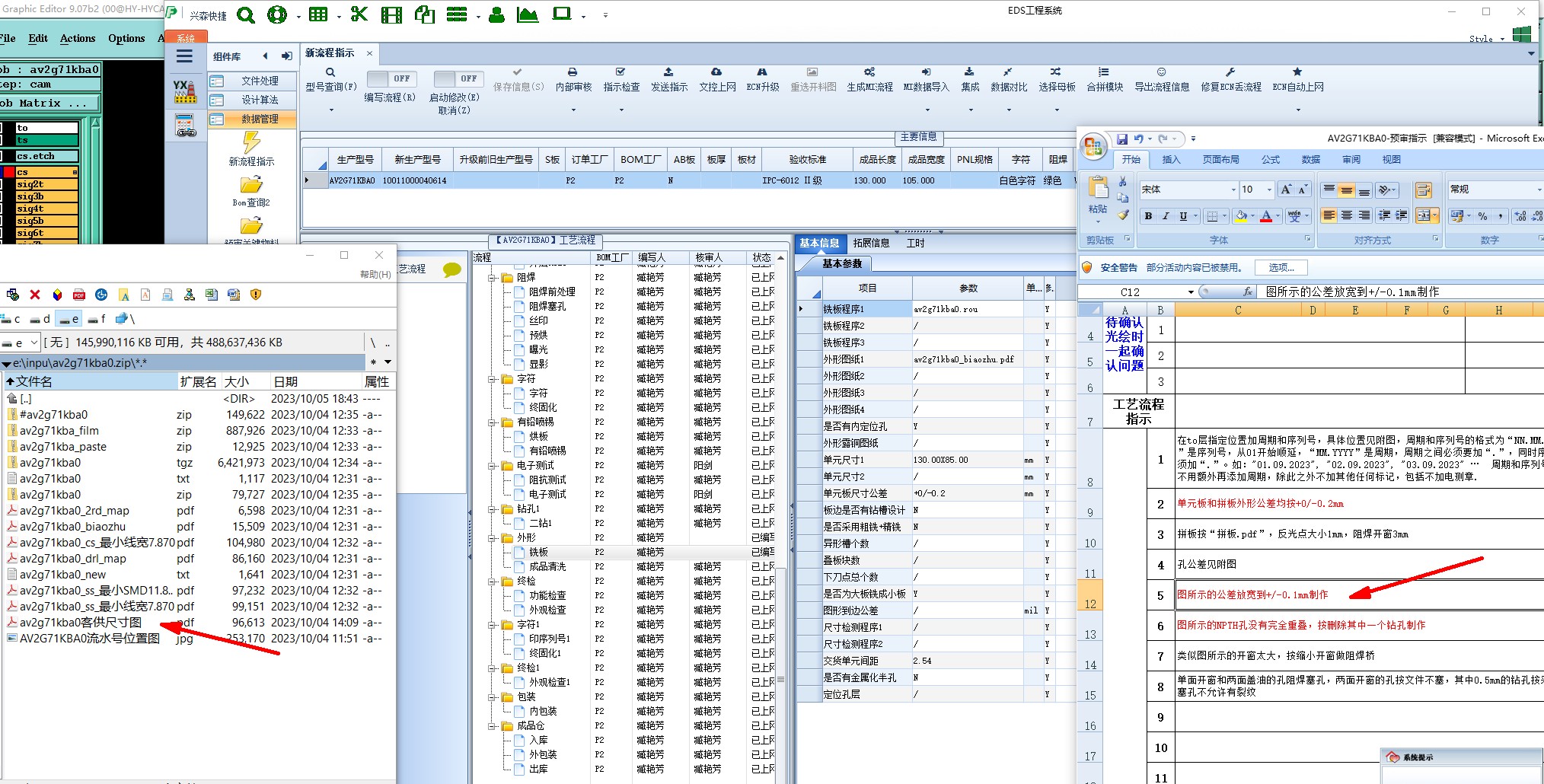Open the Excel font name dropdown 宋体
The image size is (1544, 784).
click(1233, 190)
